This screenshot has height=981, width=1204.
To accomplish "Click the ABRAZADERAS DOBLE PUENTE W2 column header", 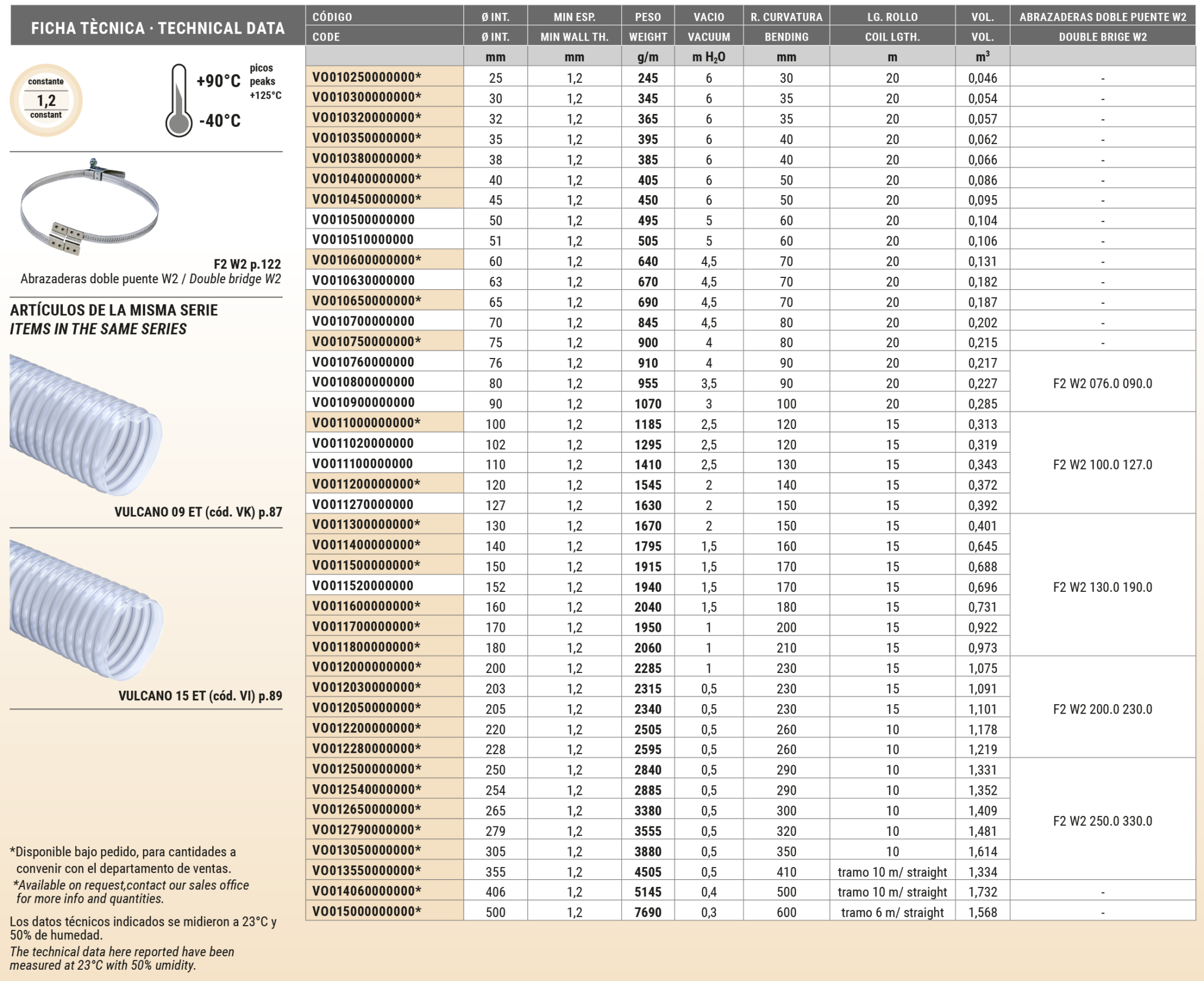I will coord(1102,16).
